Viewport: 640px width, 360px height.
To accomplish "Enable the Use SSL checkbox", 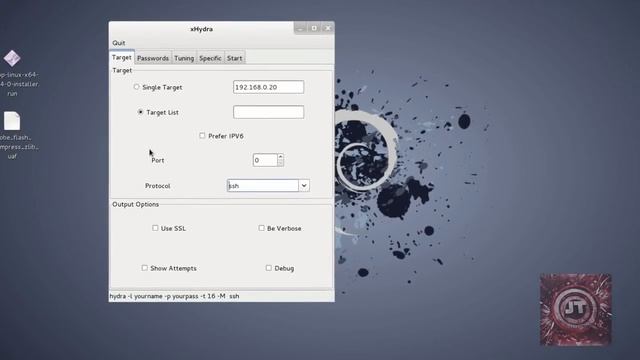I will coord(155,228).
